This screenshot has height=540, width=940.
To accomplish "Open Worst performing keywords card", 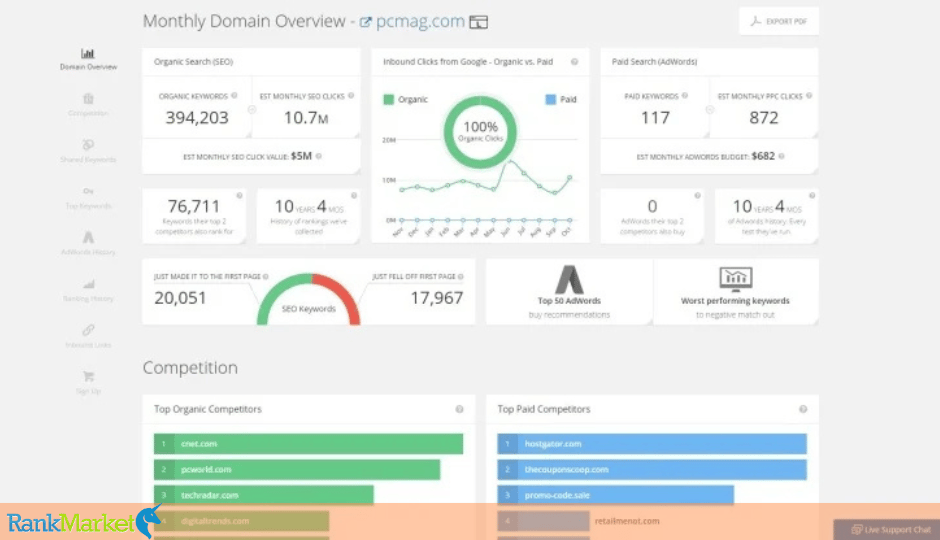I will coord(735,292).
